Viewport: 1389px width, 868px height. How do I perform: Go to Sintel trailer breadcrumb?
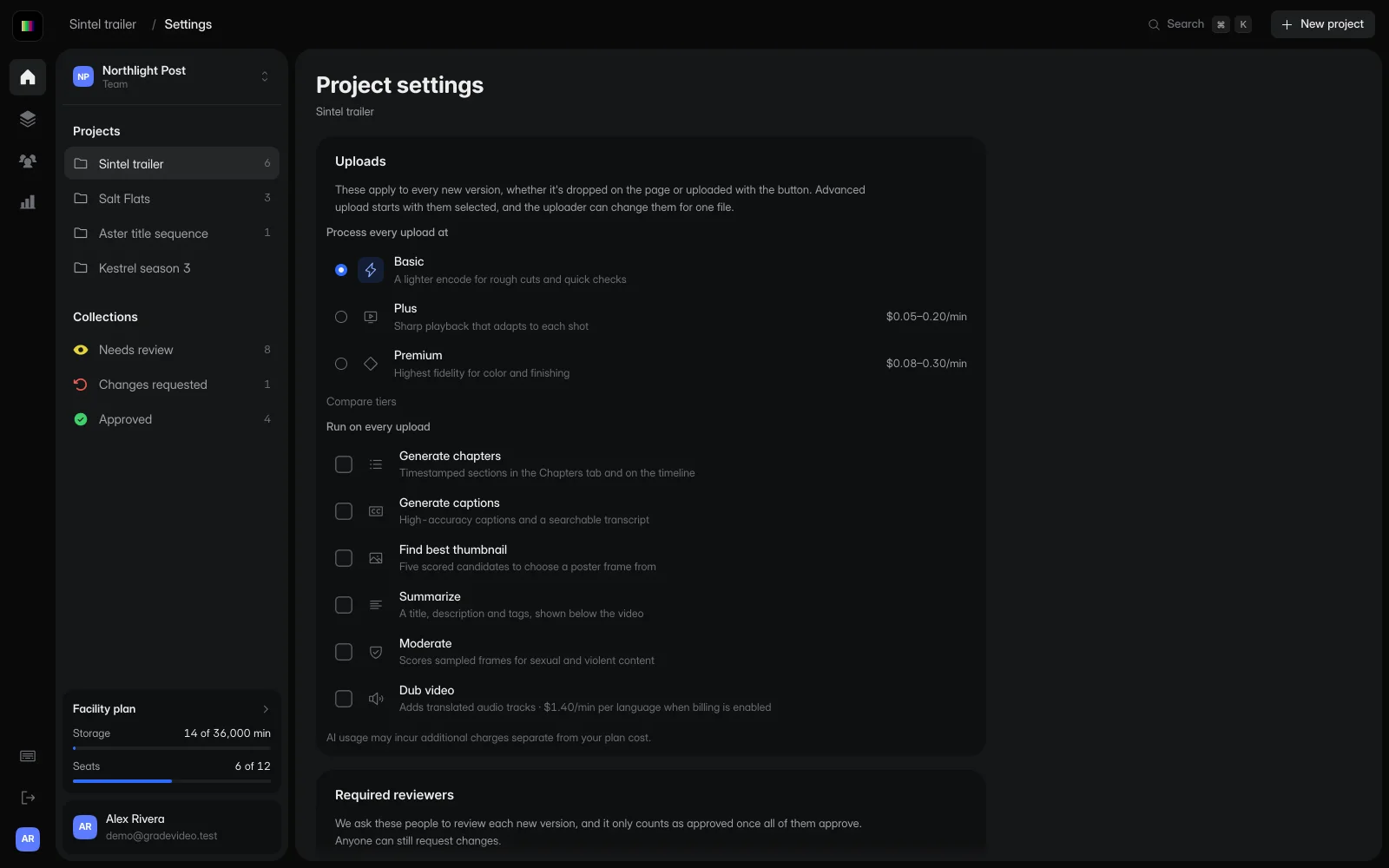(x=102, y=24)
